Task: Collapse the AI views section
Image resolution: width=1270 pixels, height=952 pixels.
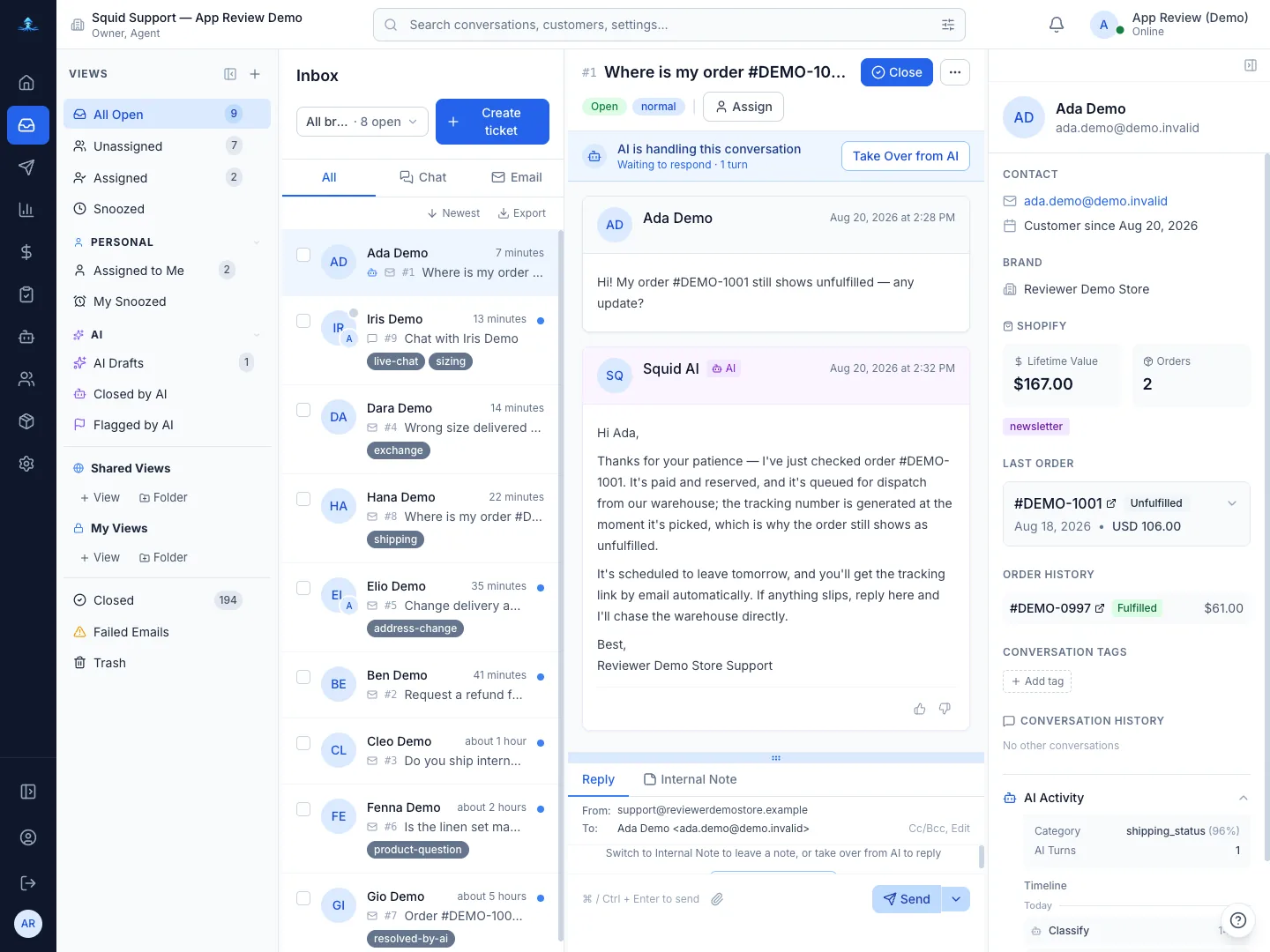Action: (257, 335)
